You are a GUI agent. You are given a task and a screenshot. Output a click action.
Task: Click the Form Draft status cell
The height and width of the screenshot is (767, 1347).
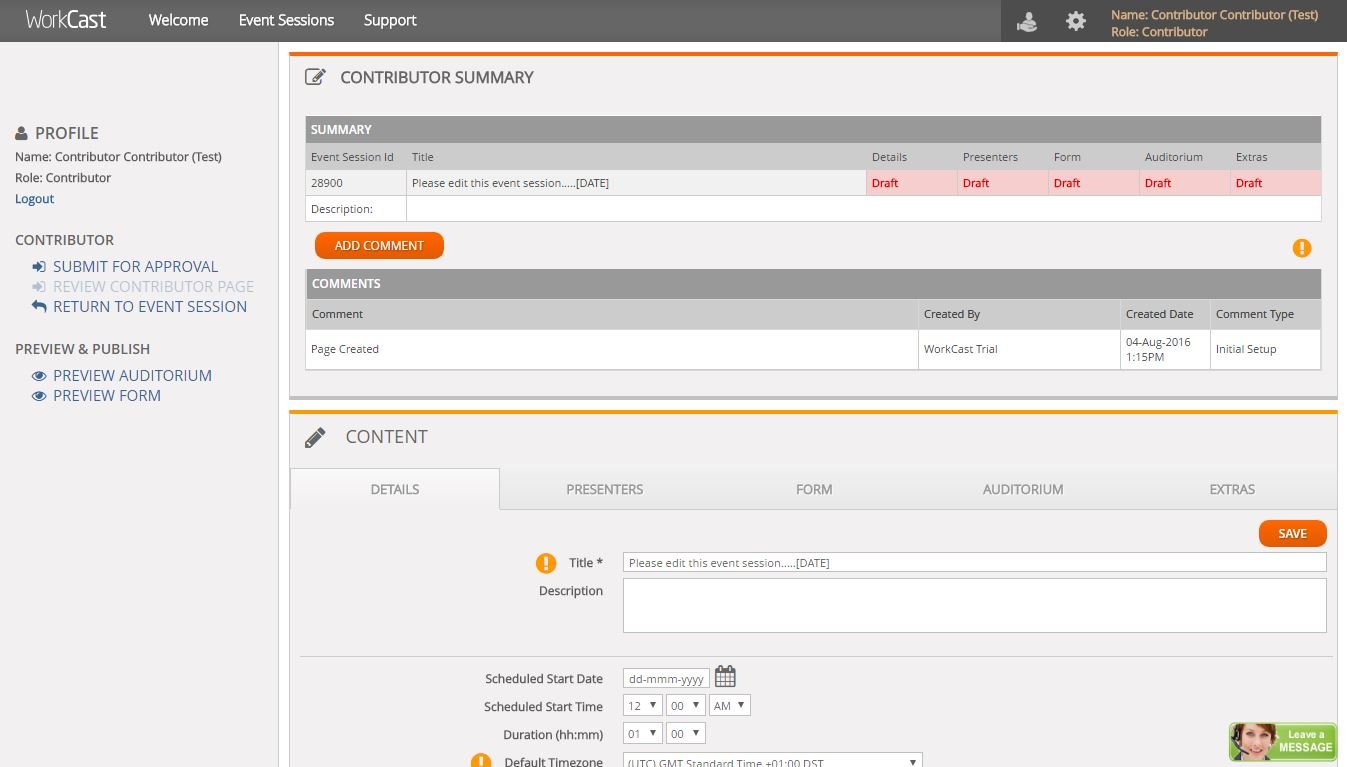(1094, 183)
